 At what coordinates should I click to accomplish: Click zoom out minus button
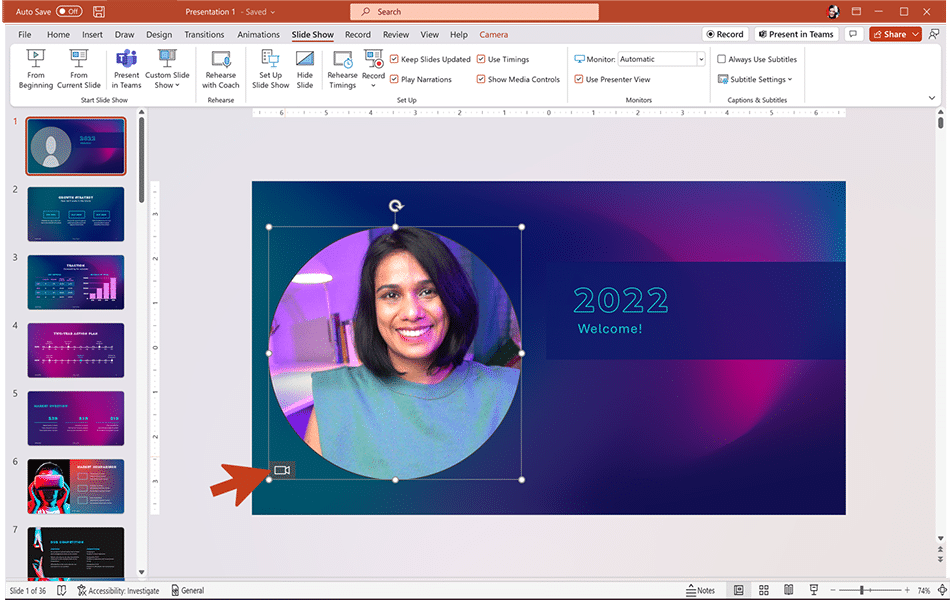[833, 590]
